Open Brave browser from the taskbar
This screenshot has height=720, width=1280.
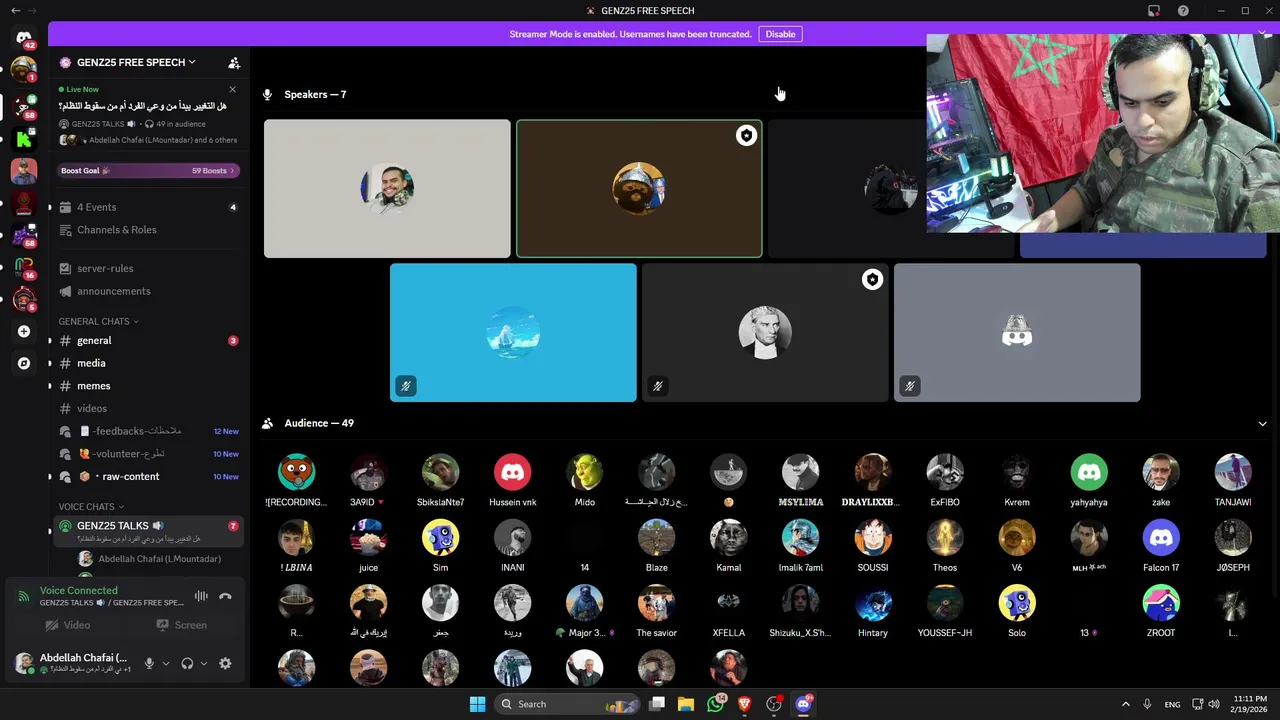pos(744,704)
